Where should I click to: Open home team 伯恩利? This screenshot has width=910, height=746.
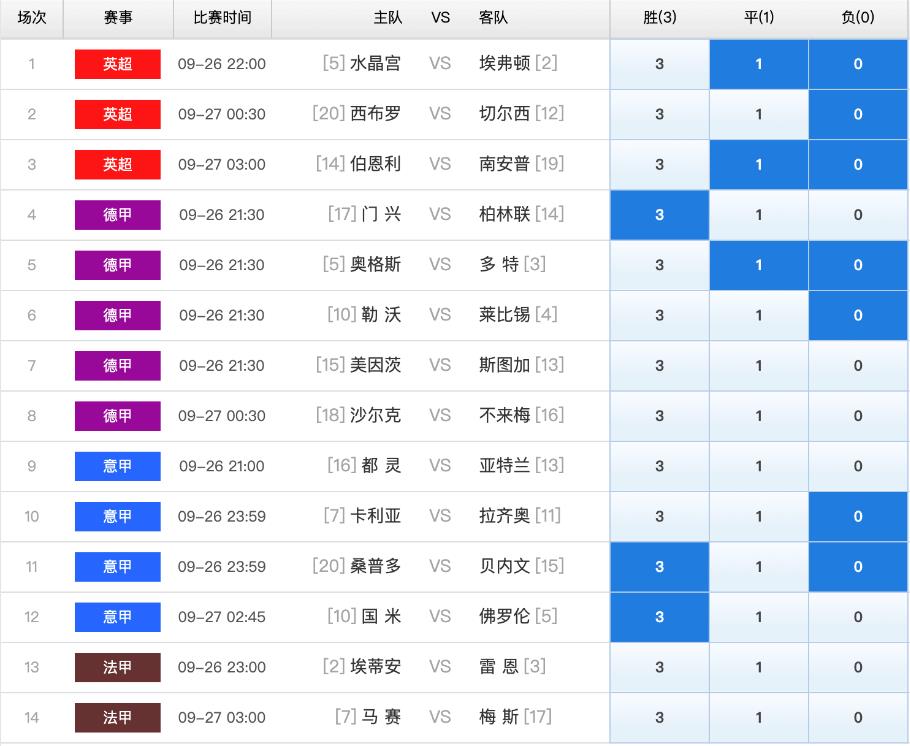tap(375, 164)
